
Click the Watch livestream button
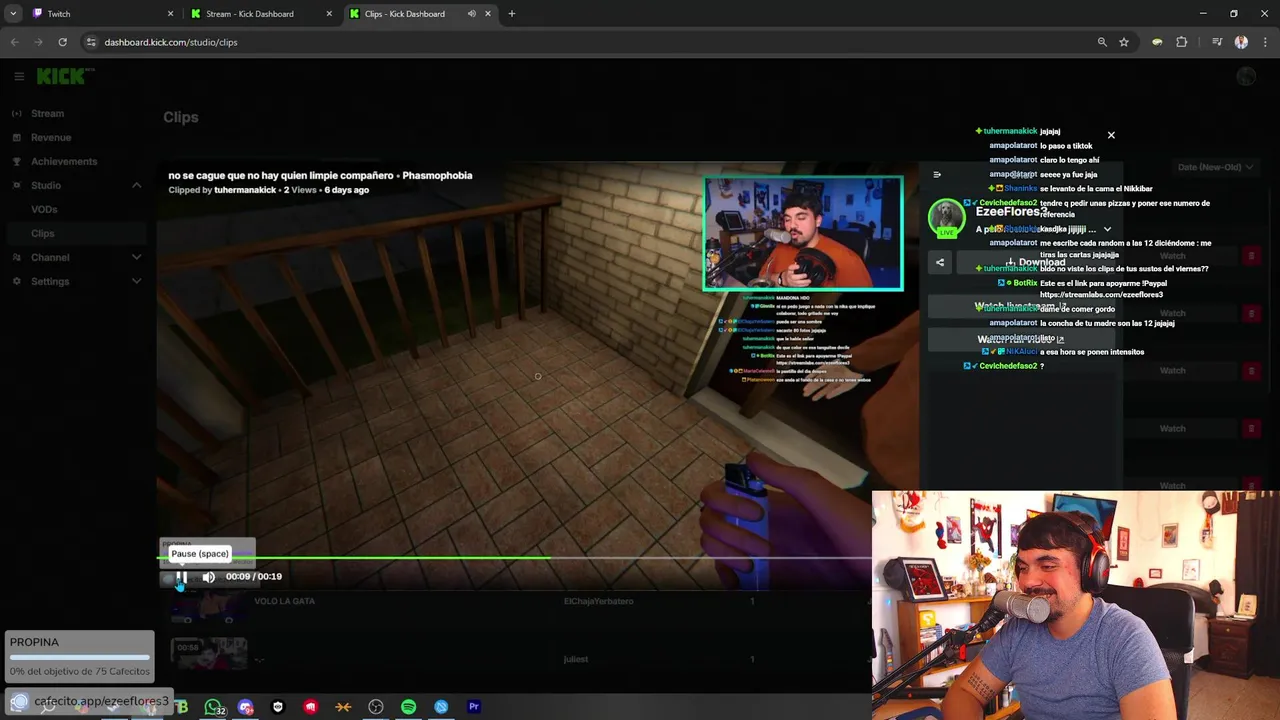1021,307
